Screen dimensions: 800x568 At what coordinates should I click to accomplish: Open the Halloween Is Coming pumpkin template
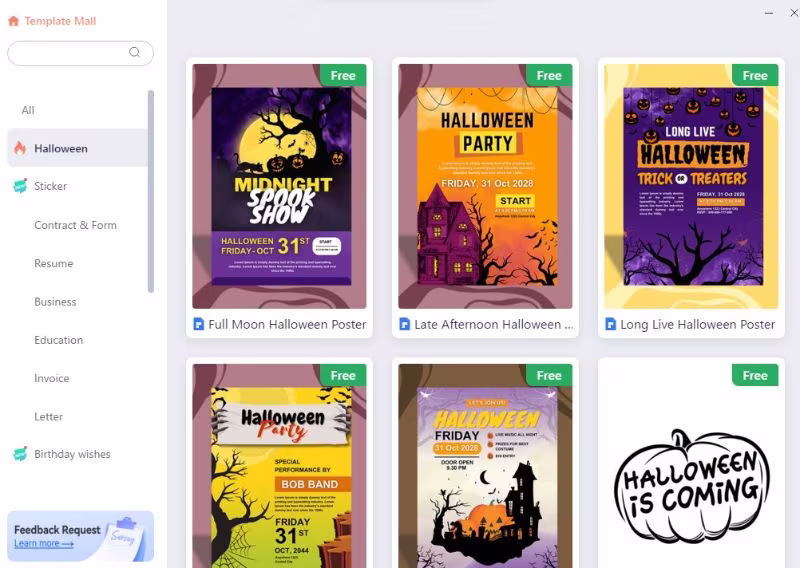click(691, 465)
